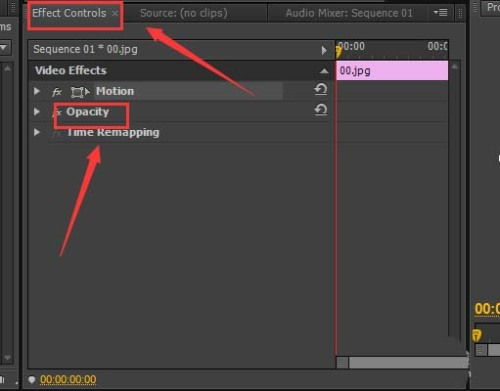Viewport: 500px width, 391px height.
Task: Click the scroll-down arrow in left panel
Action: click(x=7, y=358)
